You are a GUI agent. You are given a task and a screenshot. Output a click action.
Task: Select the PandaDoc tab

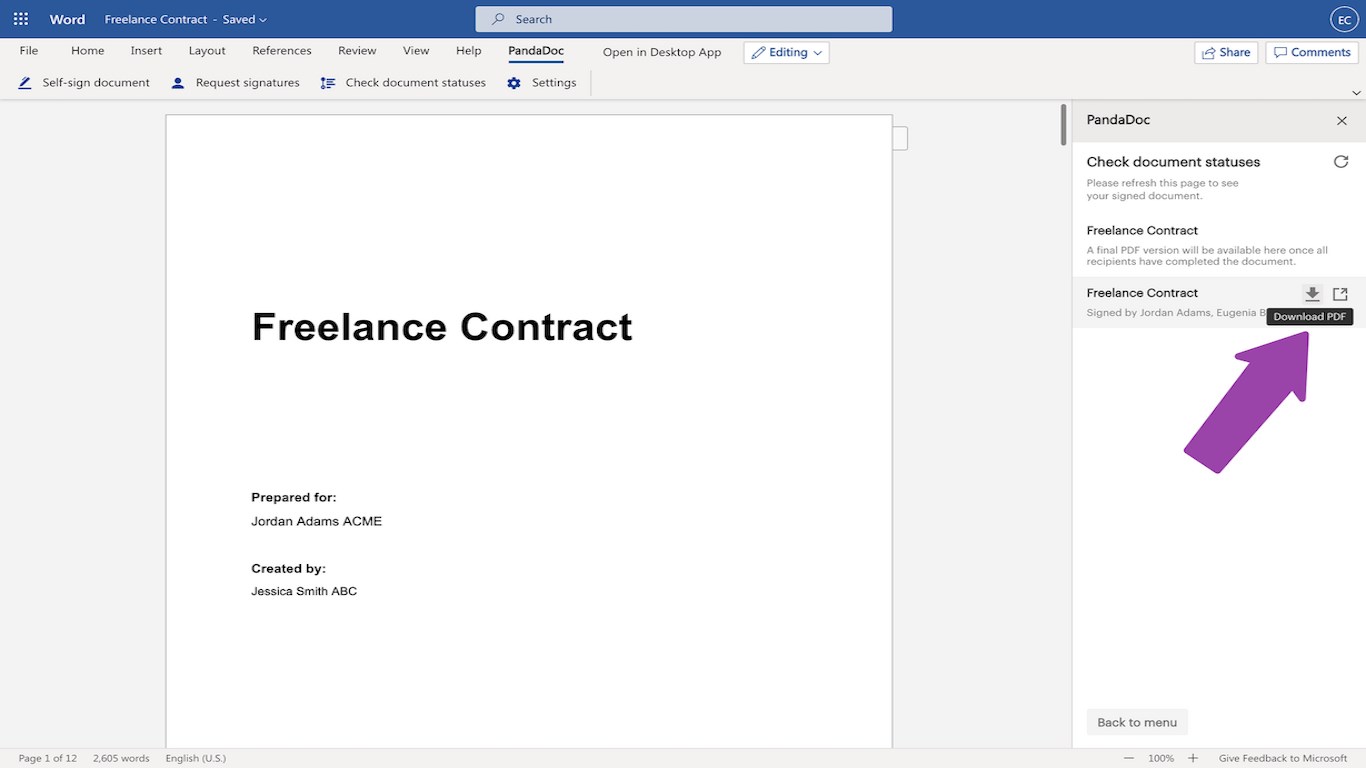pos(536,51)
